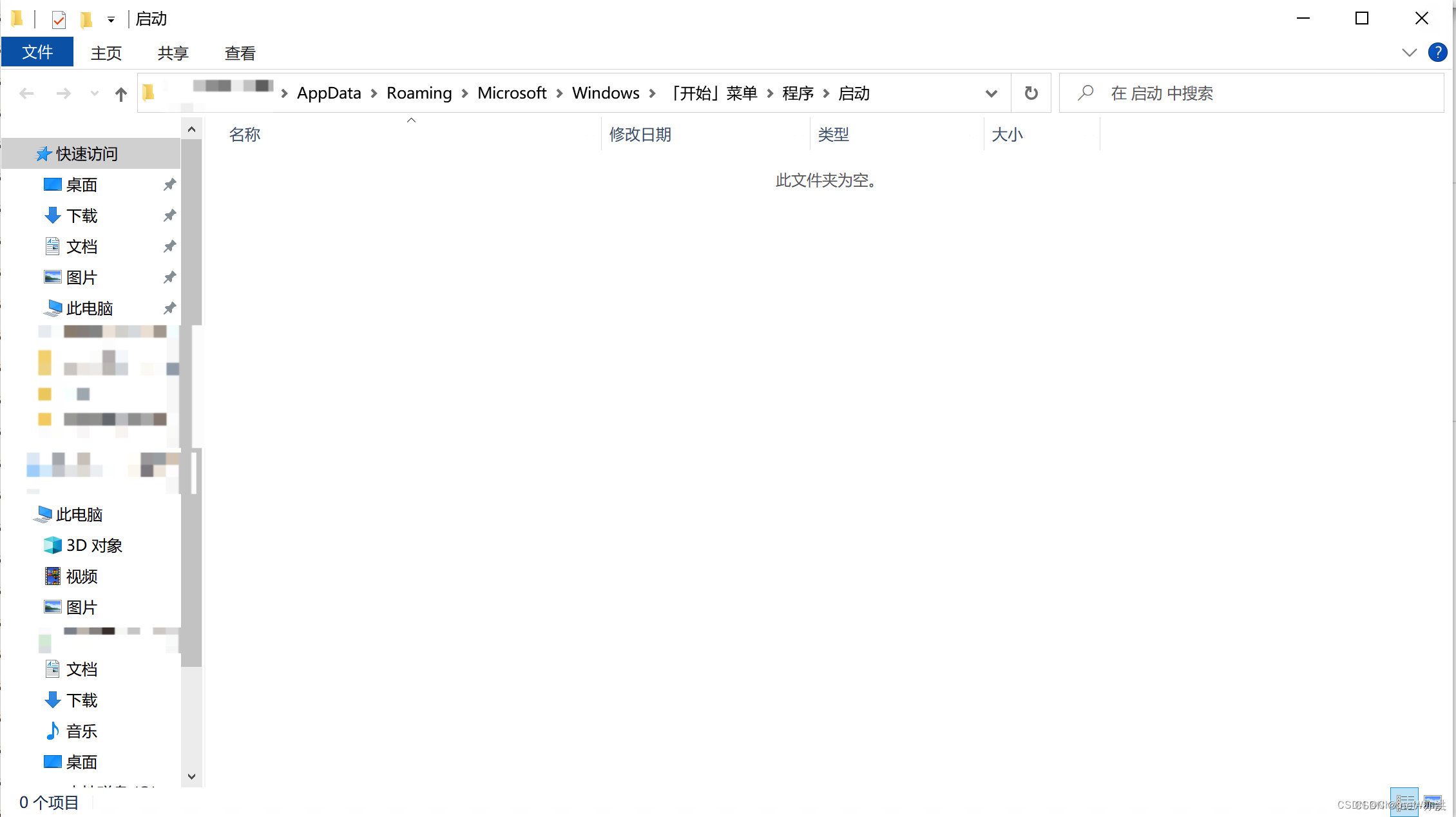Open the Customize Quick Access Toolbar dropdown
The height and width of the screenshot is (817, 1456).
111,19
